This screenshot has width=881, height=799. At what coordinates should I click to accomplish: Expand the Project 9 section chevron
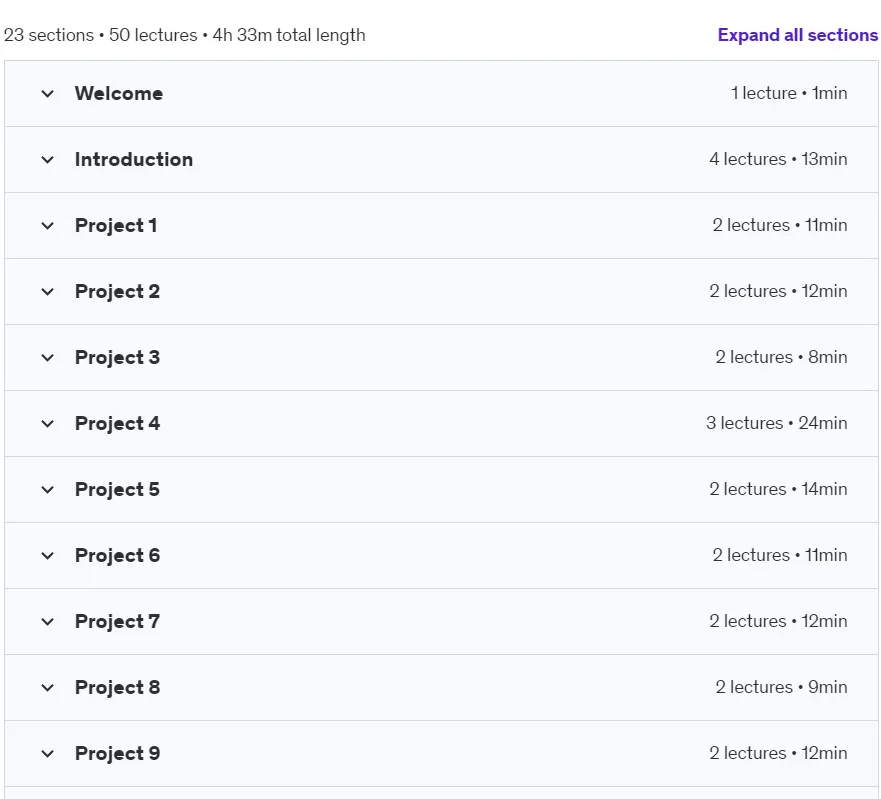48,754
